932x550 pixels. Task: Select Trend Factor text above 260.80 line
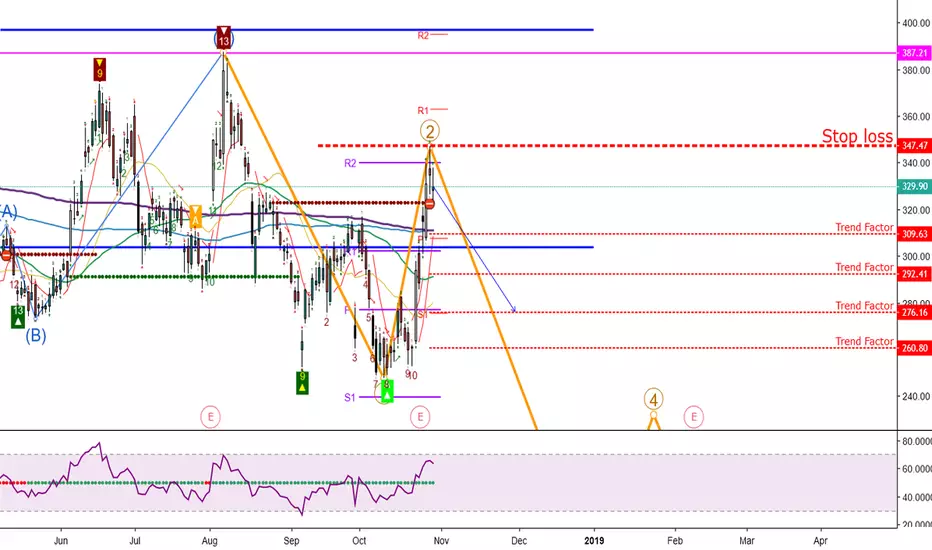click(x=864, y=341)
